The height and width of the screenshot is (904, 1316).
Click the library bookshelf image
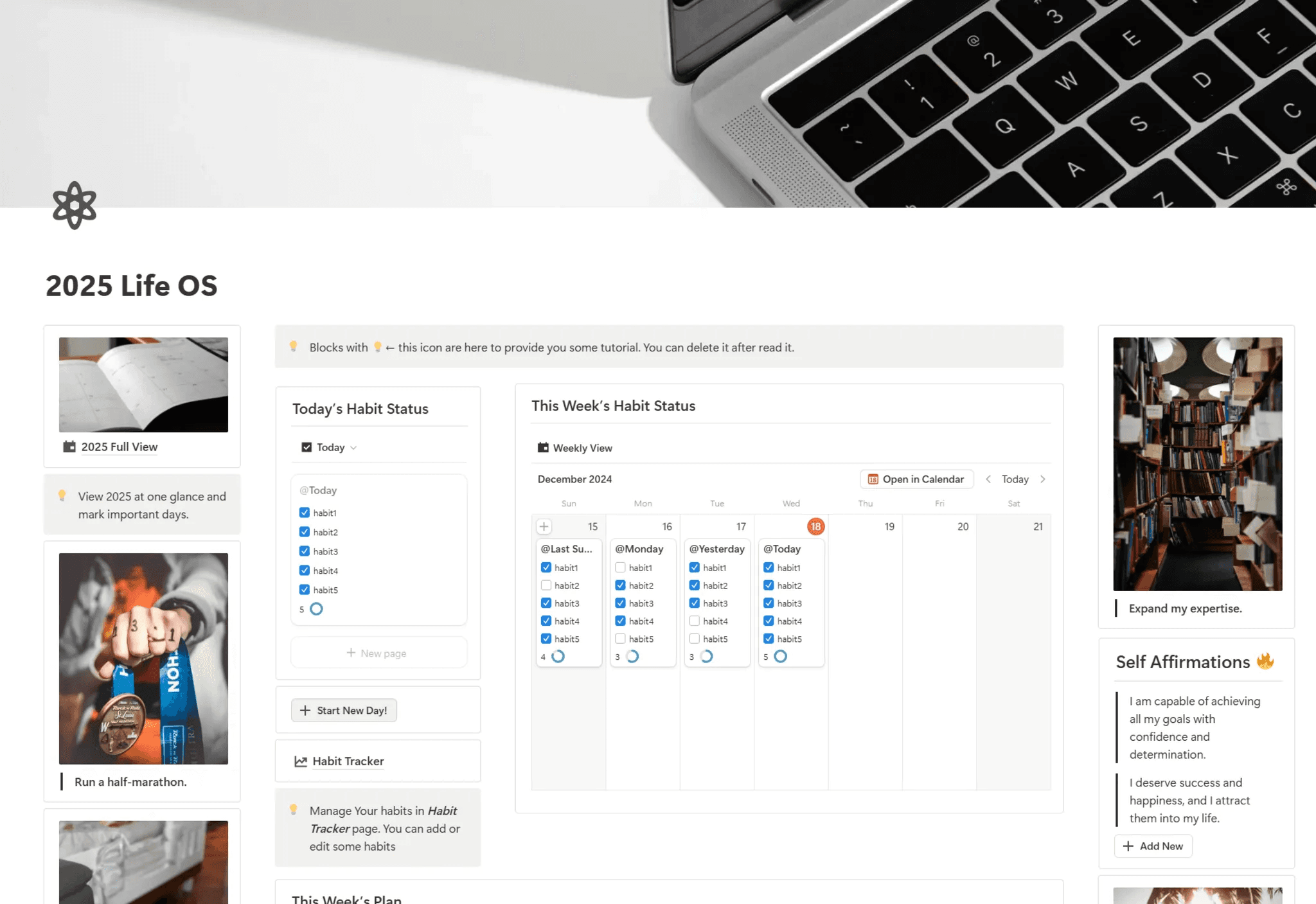(1197, 463)
